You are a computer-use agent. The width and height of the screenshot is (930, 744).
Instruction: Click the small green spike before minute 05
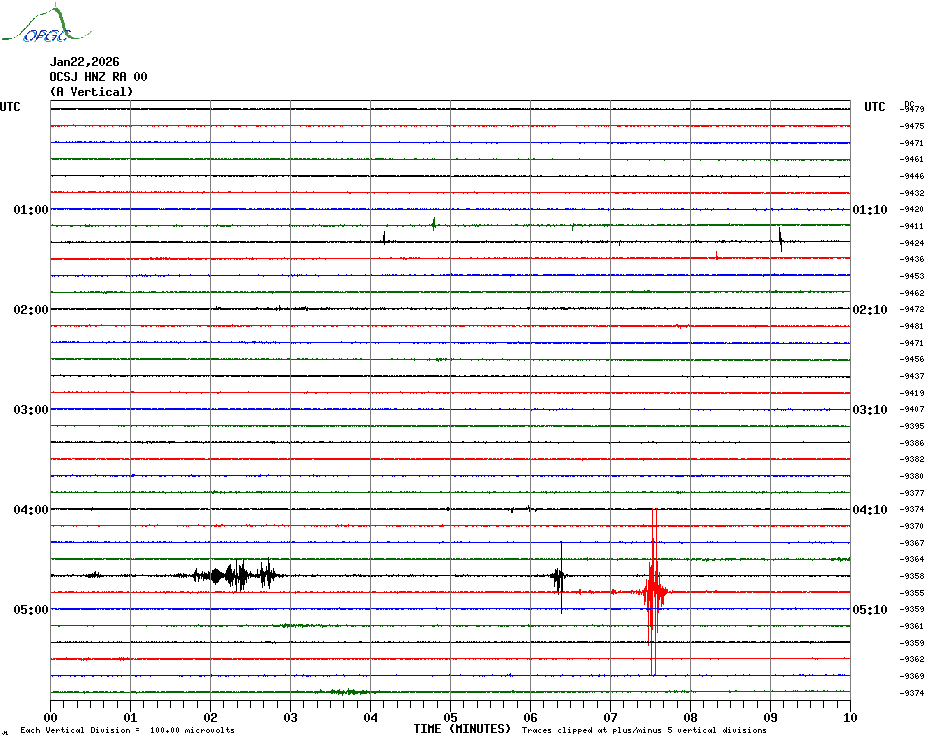434,224
